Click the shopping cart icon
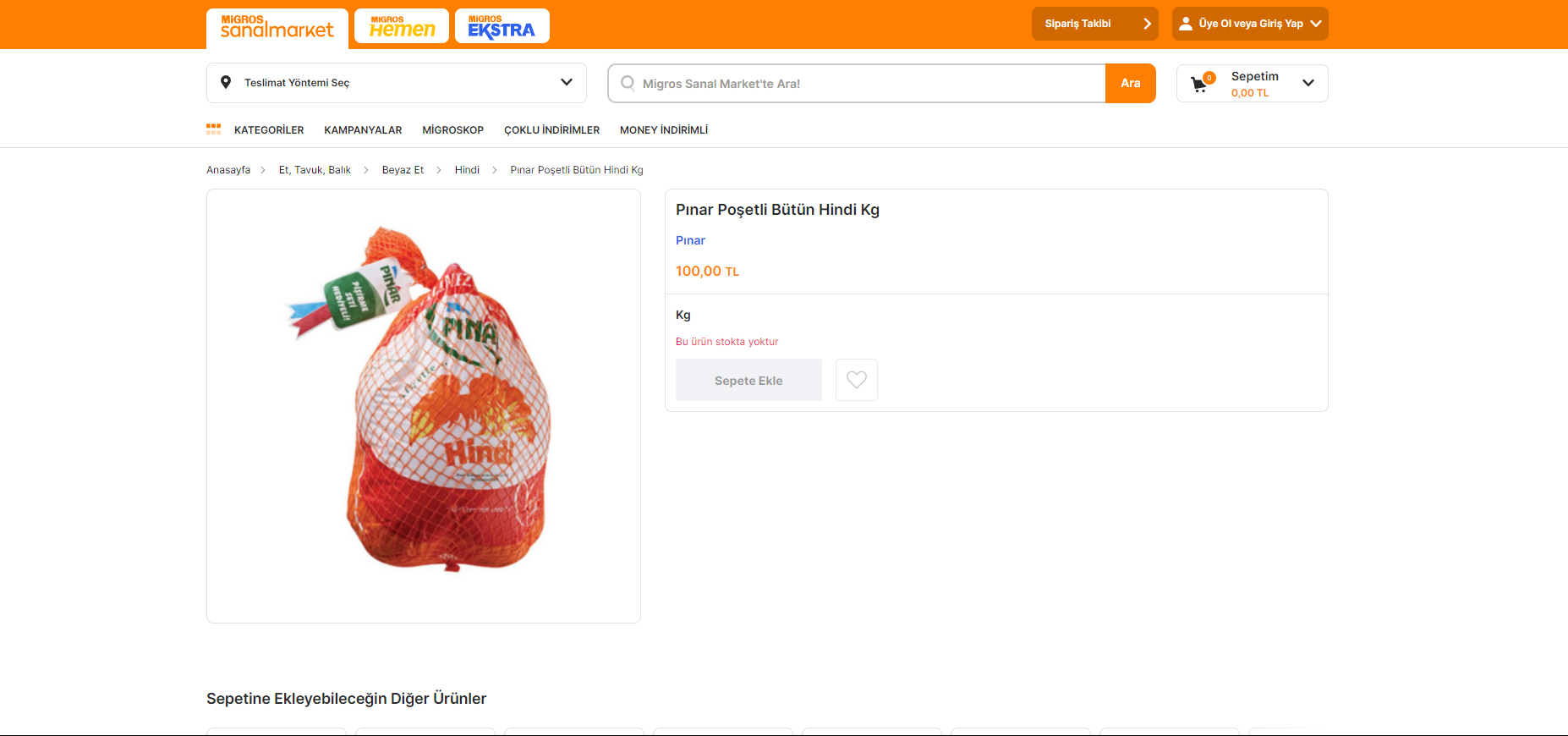The image size is (1568, 736). pos(1199,84)
